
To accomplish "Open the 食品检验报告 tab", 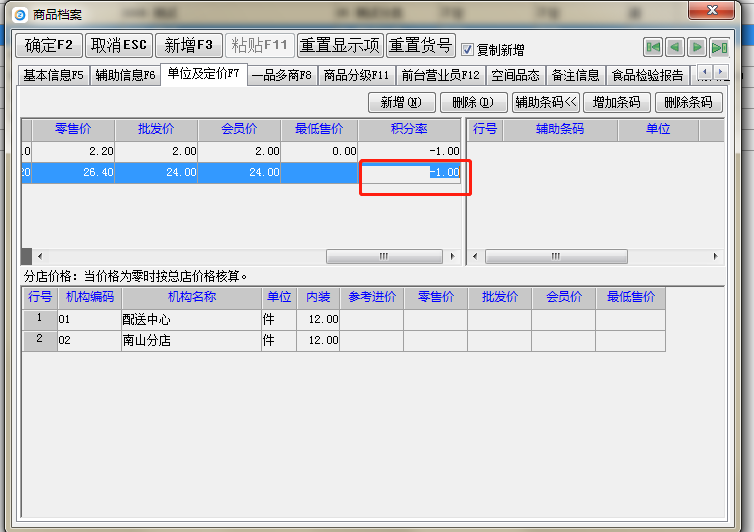I will point(648,75).
